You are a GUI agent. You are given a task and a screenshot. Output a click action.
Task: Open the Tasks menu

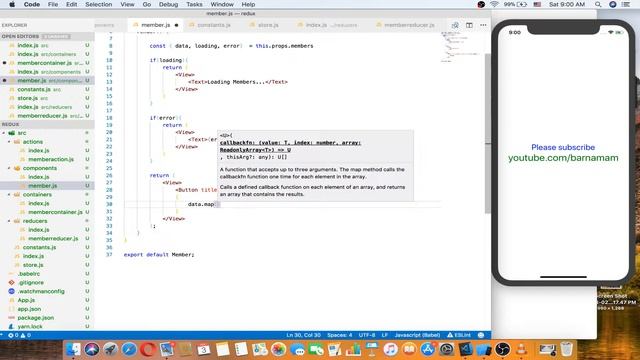click(194, 4)
